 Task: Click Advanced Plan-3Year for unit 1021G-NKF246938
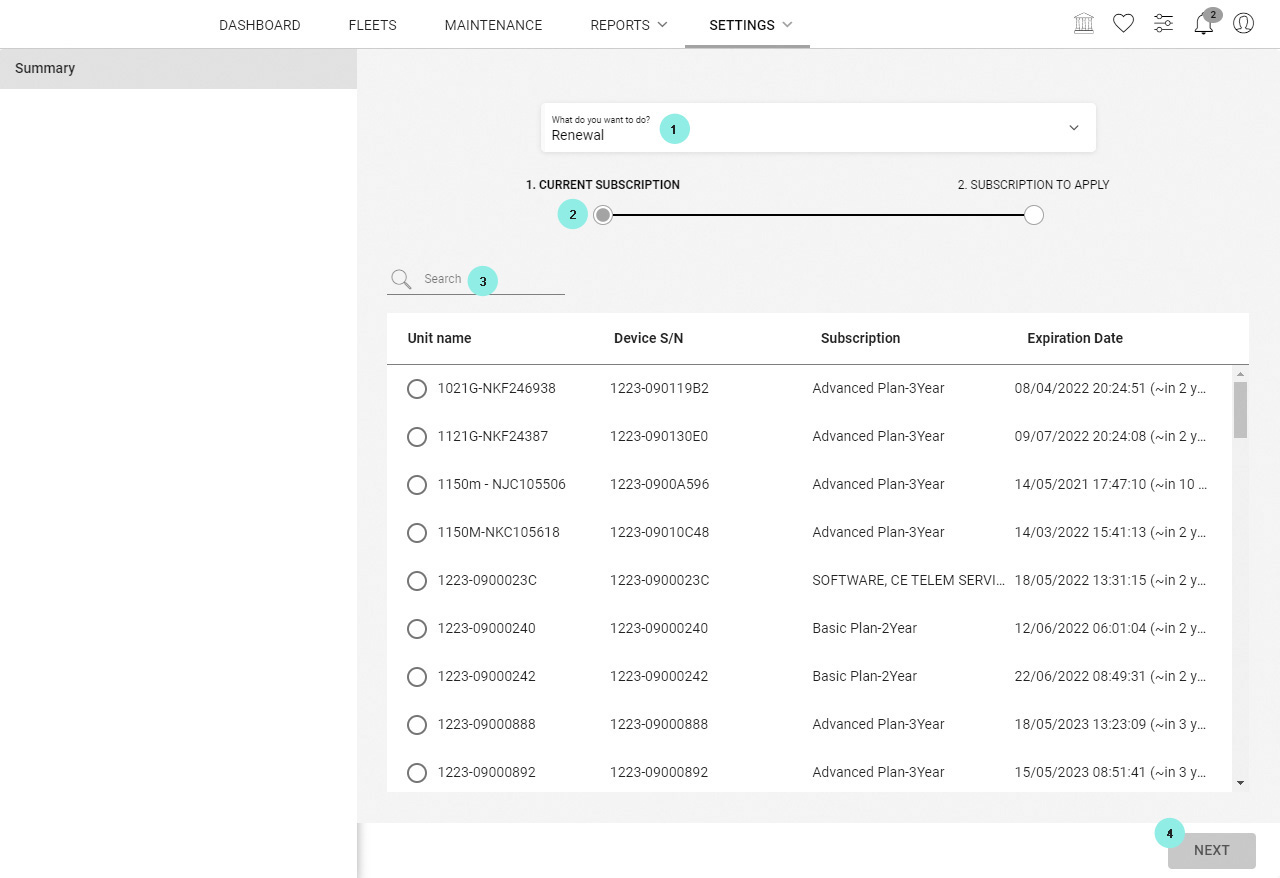pos(878,388)
